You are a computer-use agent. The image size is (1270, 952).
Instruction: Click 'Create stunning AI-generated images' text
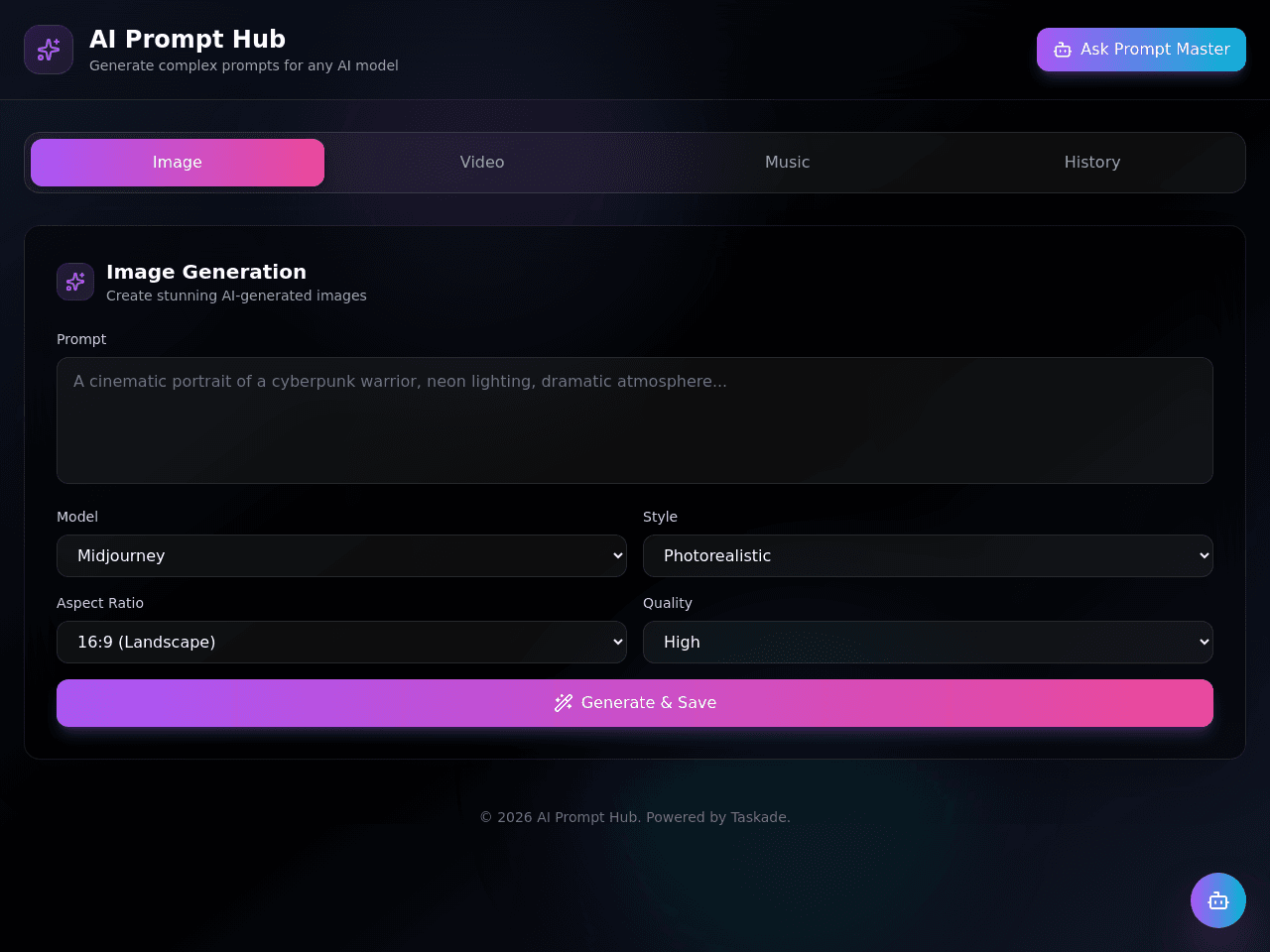pyautogui.click(x=236, y=296)
